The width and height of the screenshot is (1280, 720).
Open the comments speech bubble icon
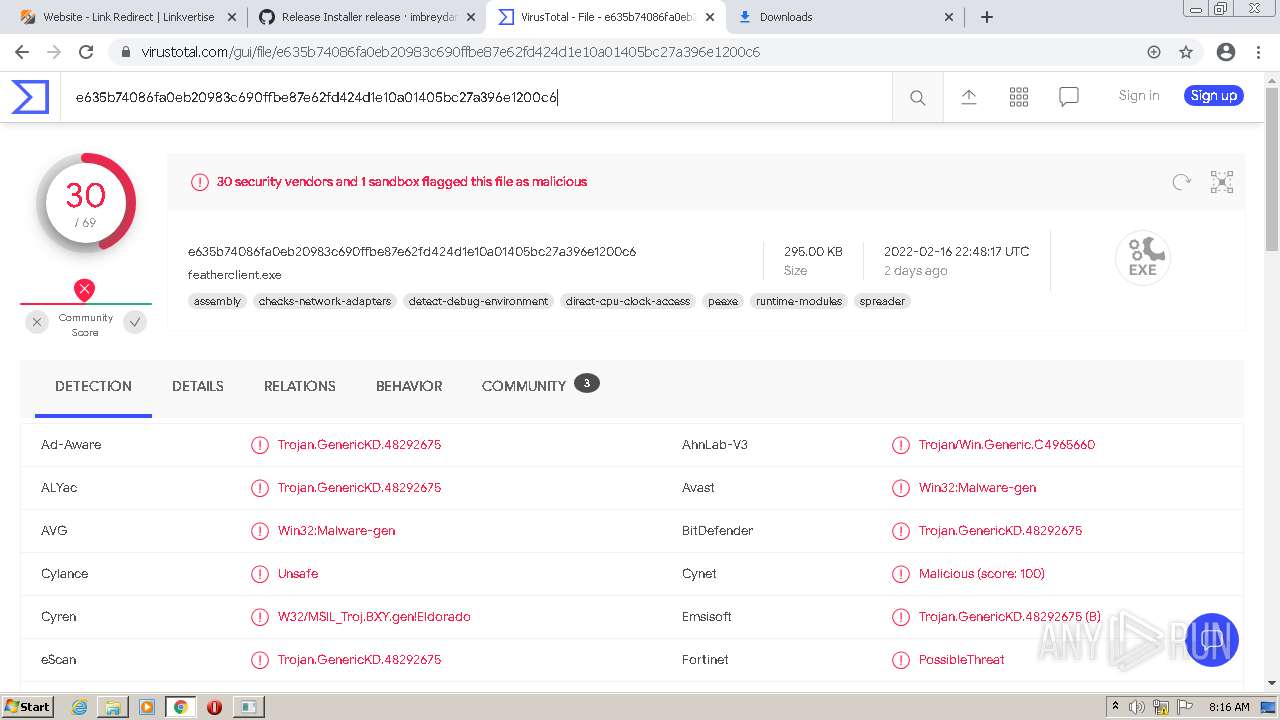pos(1069,97)
